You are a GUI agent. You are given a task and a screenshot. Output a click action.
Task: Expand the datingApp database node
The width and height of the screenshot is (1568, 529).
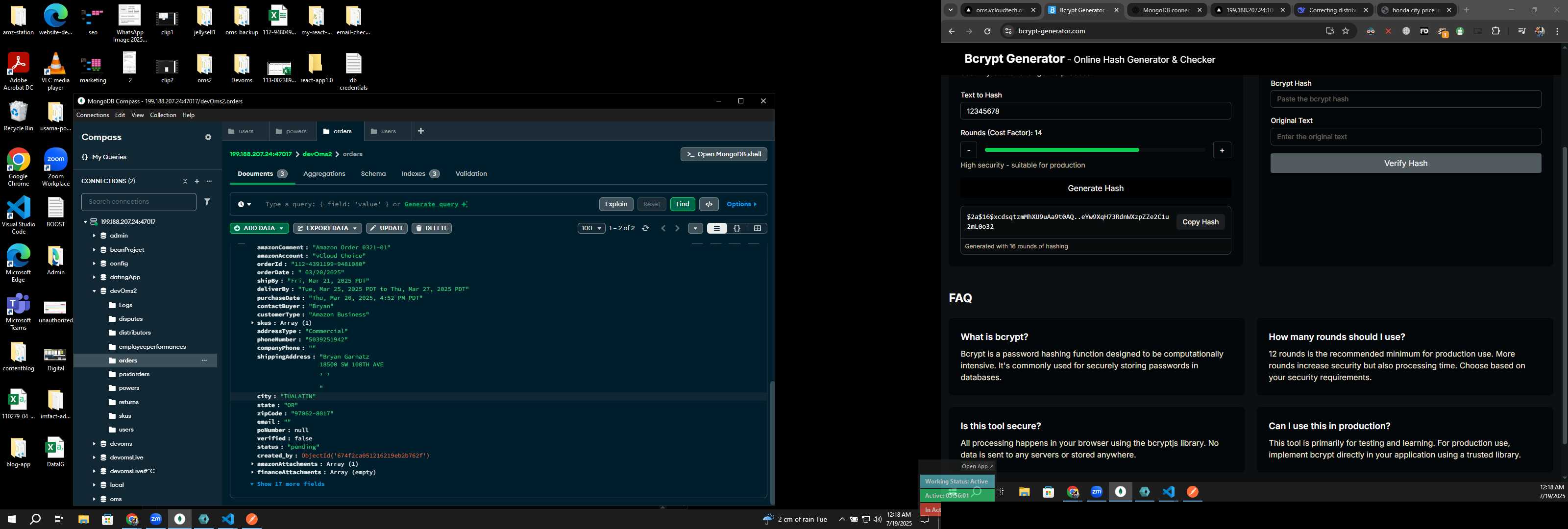click(95, 277)
